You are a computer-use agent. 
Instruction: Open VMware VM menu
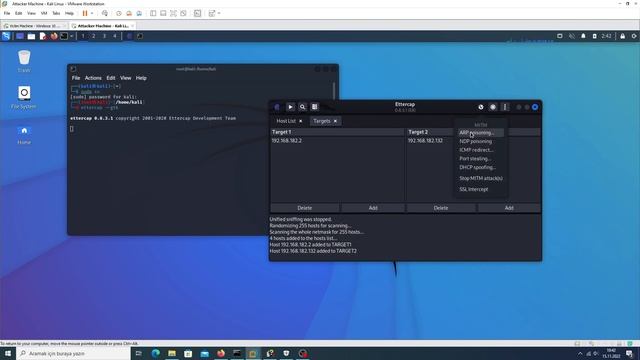click(44, 13)
